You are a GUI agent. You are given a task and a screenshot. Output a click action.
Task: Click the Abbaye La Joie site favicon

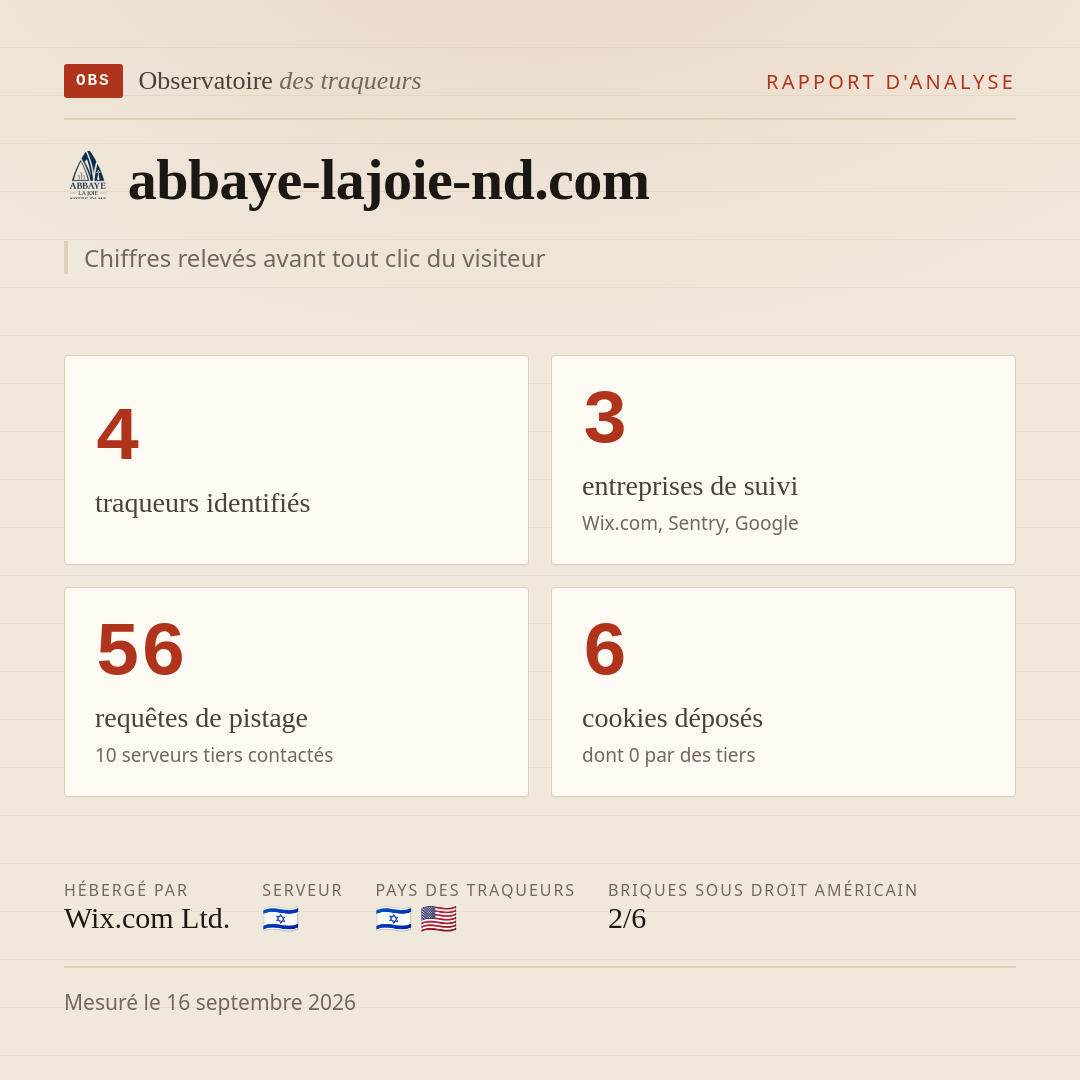(88, 176)
